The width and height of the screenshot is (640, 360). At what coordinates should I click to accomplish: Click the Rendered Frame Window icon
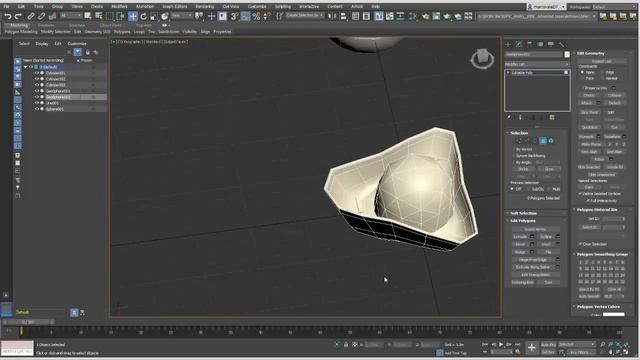(x=436, y=16)
